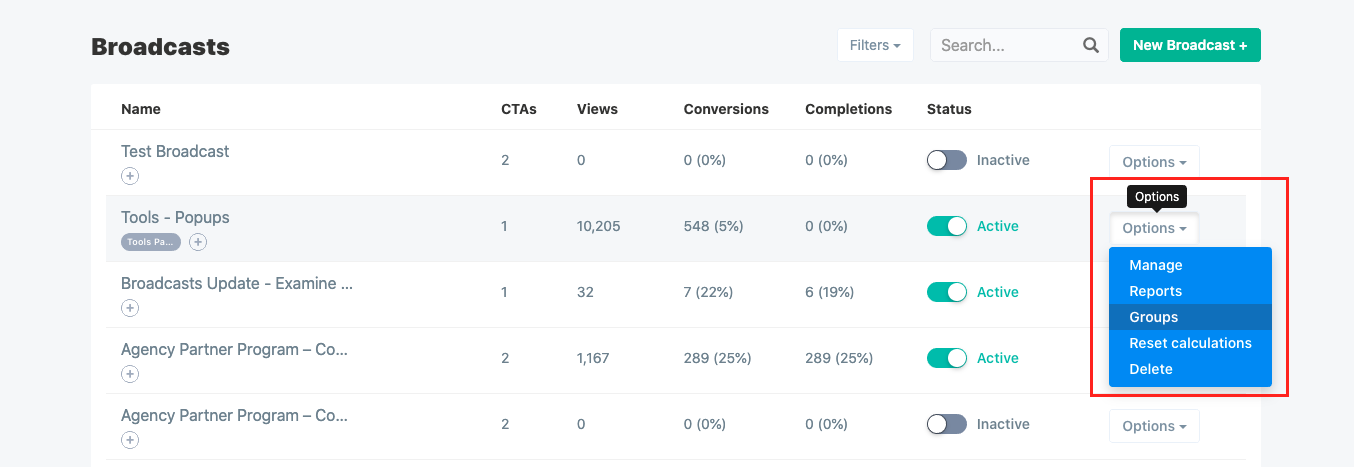Click plus icon beside Tools Pa tag
The width and height of the screenshot is (1354, 467).
[198, 242]
